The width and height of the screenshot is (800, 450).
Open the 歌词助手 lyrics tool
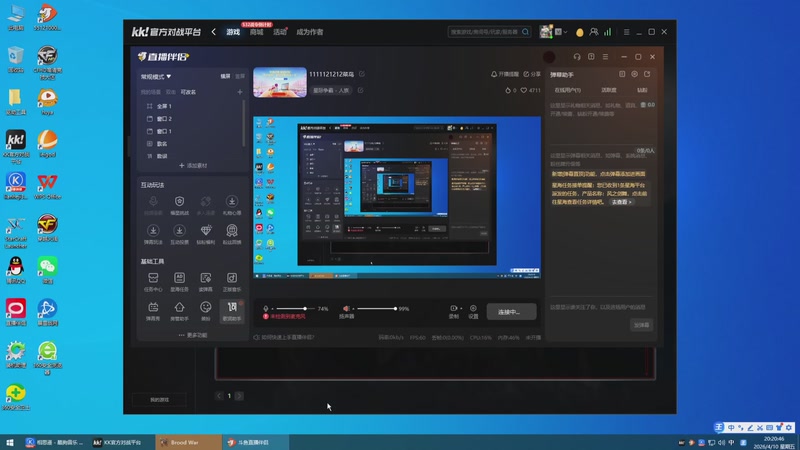pyautogui.click(x=232, y=311)
